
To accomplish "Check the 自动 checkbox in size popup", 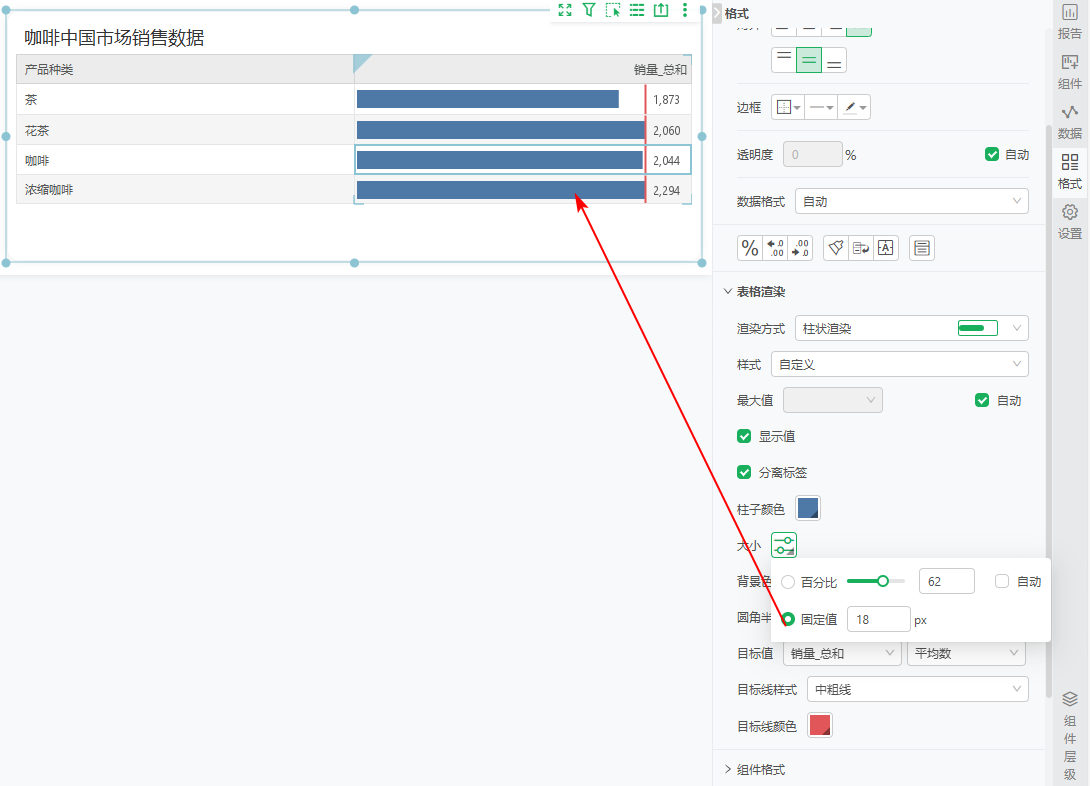I will point(1002,582).
